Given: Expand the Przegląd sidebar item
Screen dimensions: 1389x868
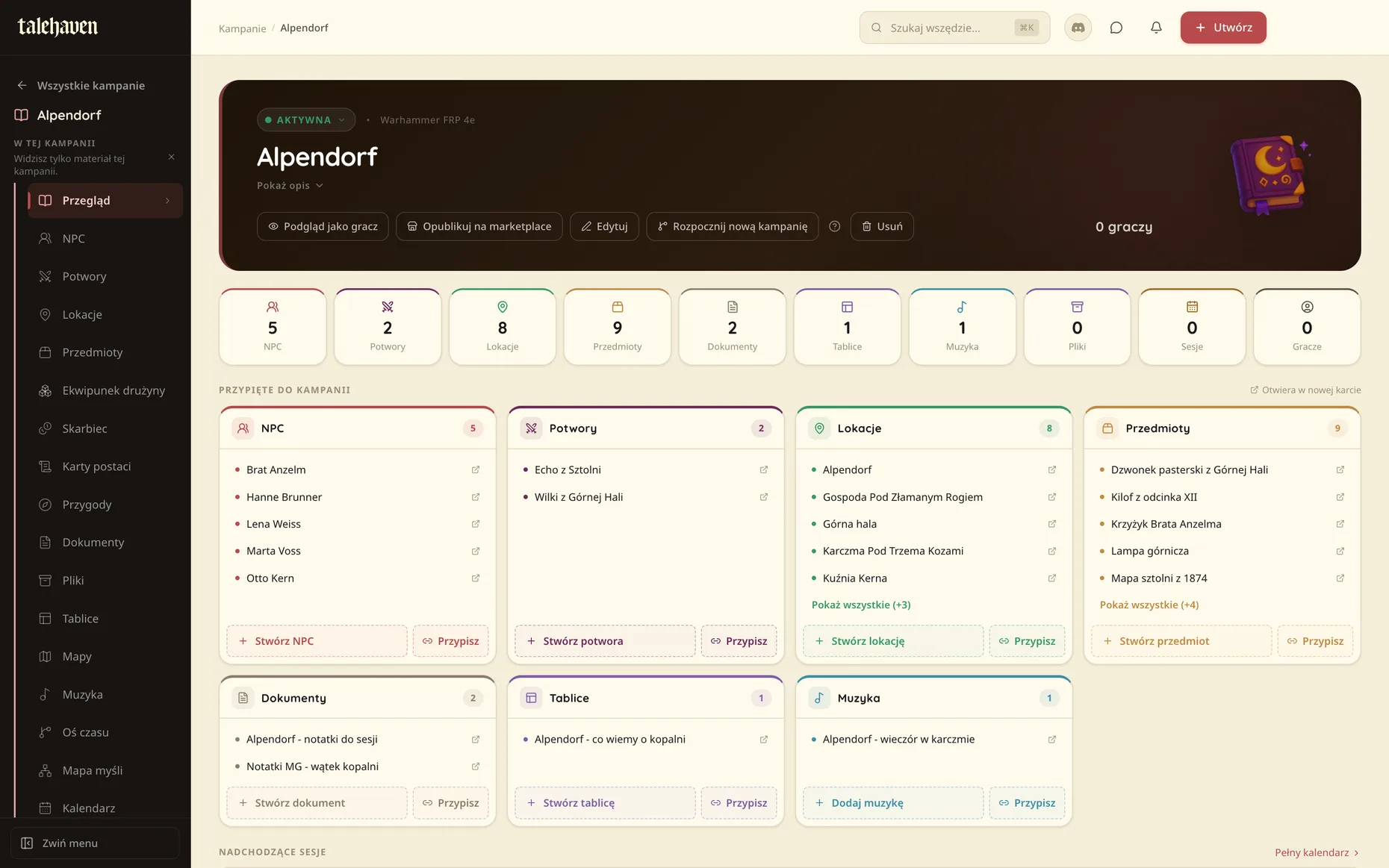Looking at the screenshot, I should [x=105, y=200].
